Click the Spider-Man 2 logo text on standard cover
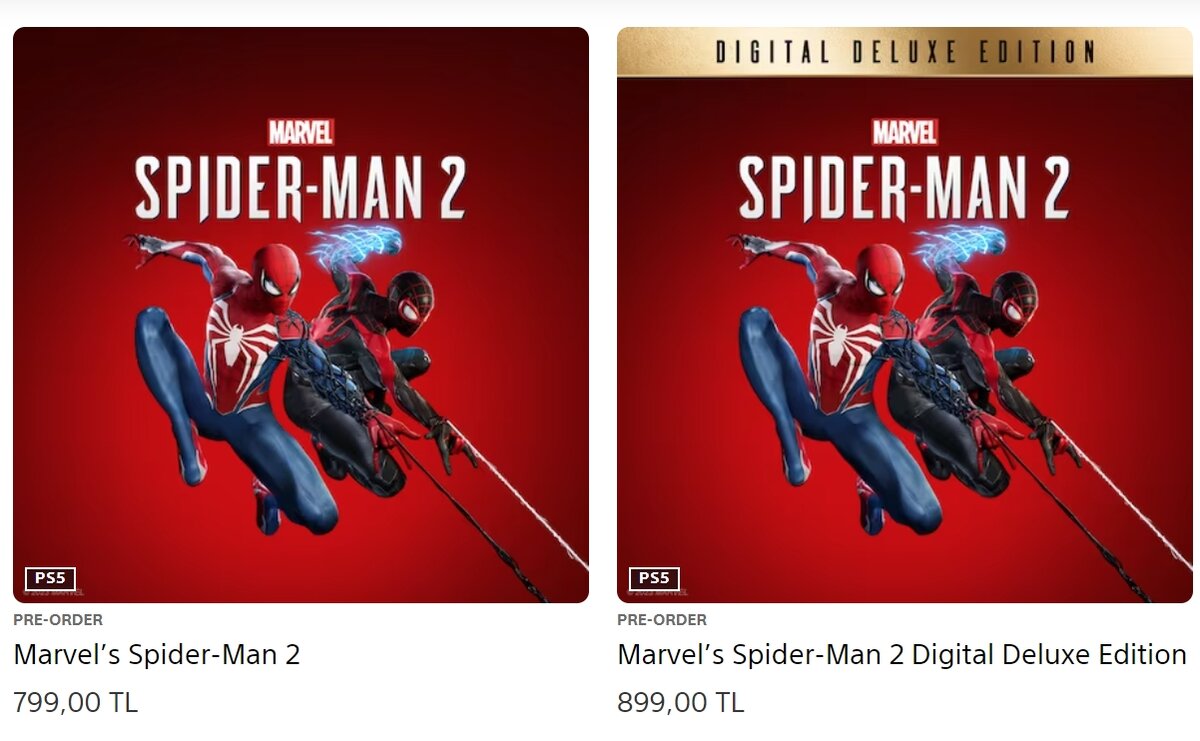 coord(300,187)
